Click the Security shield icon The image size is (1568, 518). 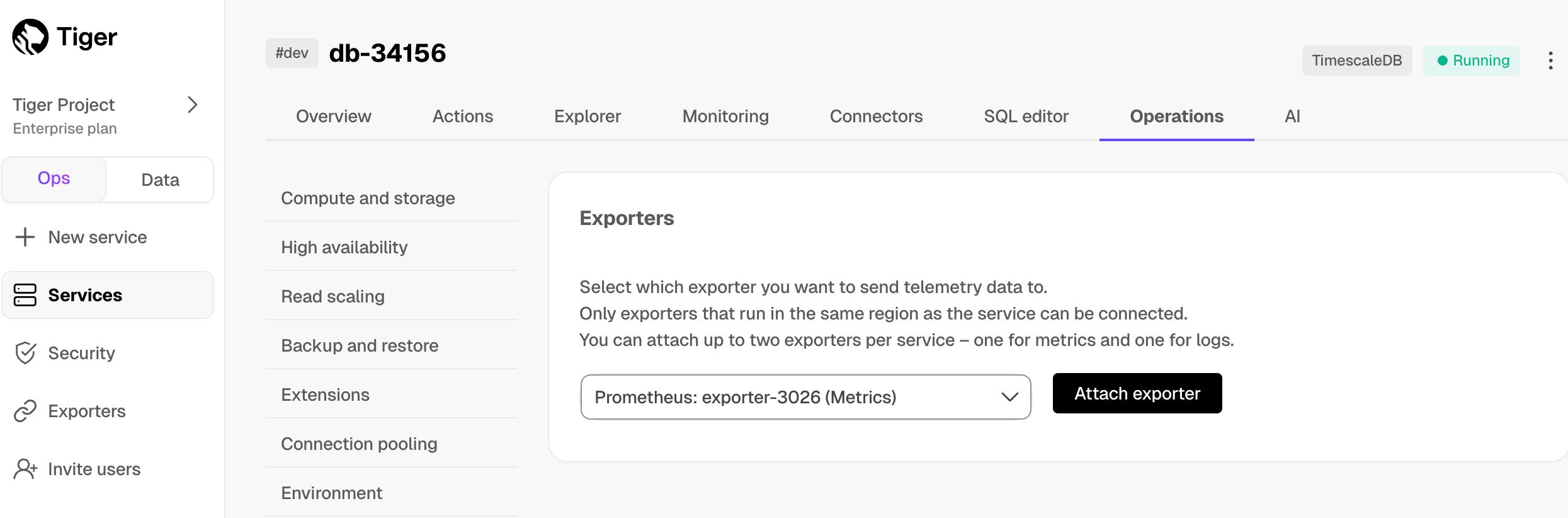click(x=25, y=353)
